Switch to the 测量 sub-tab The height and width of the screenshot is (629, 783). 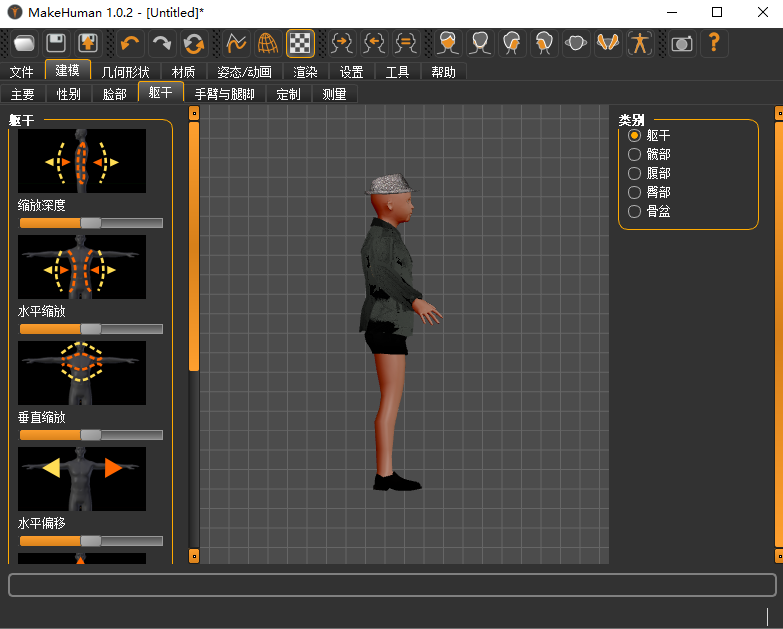click(x=335, y=94)
